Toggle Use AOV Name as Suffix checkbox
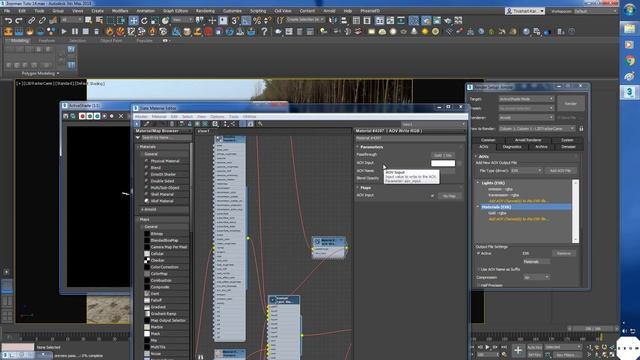 (x=479, y=269)
